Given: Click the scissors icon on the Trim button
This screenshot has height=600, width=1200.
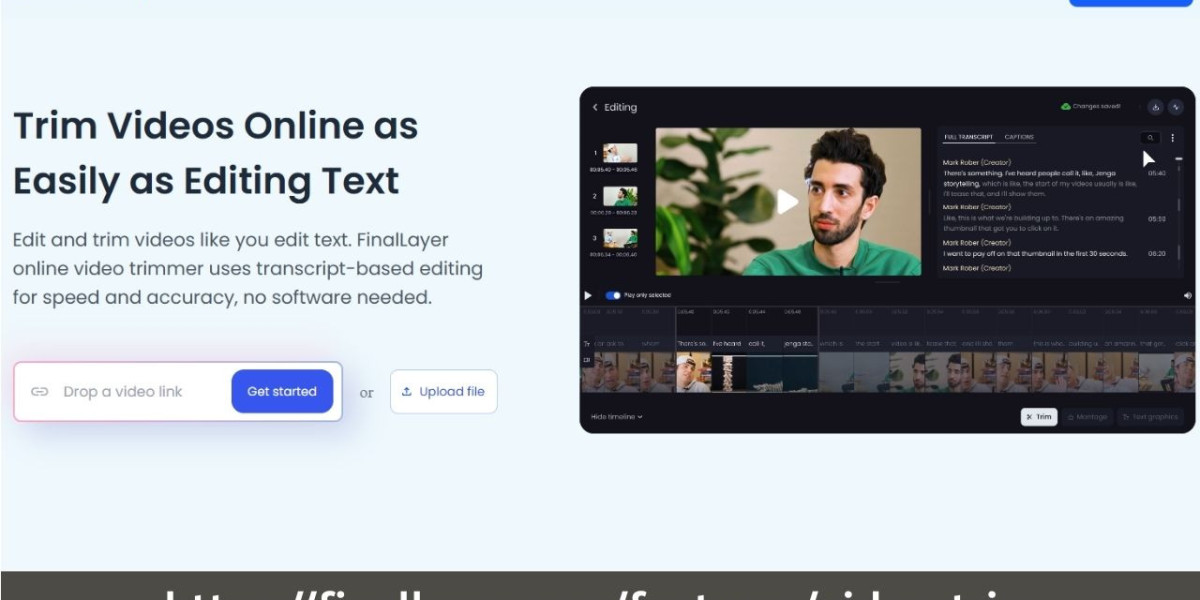Looking at the screenshot, I should 1030,417.
